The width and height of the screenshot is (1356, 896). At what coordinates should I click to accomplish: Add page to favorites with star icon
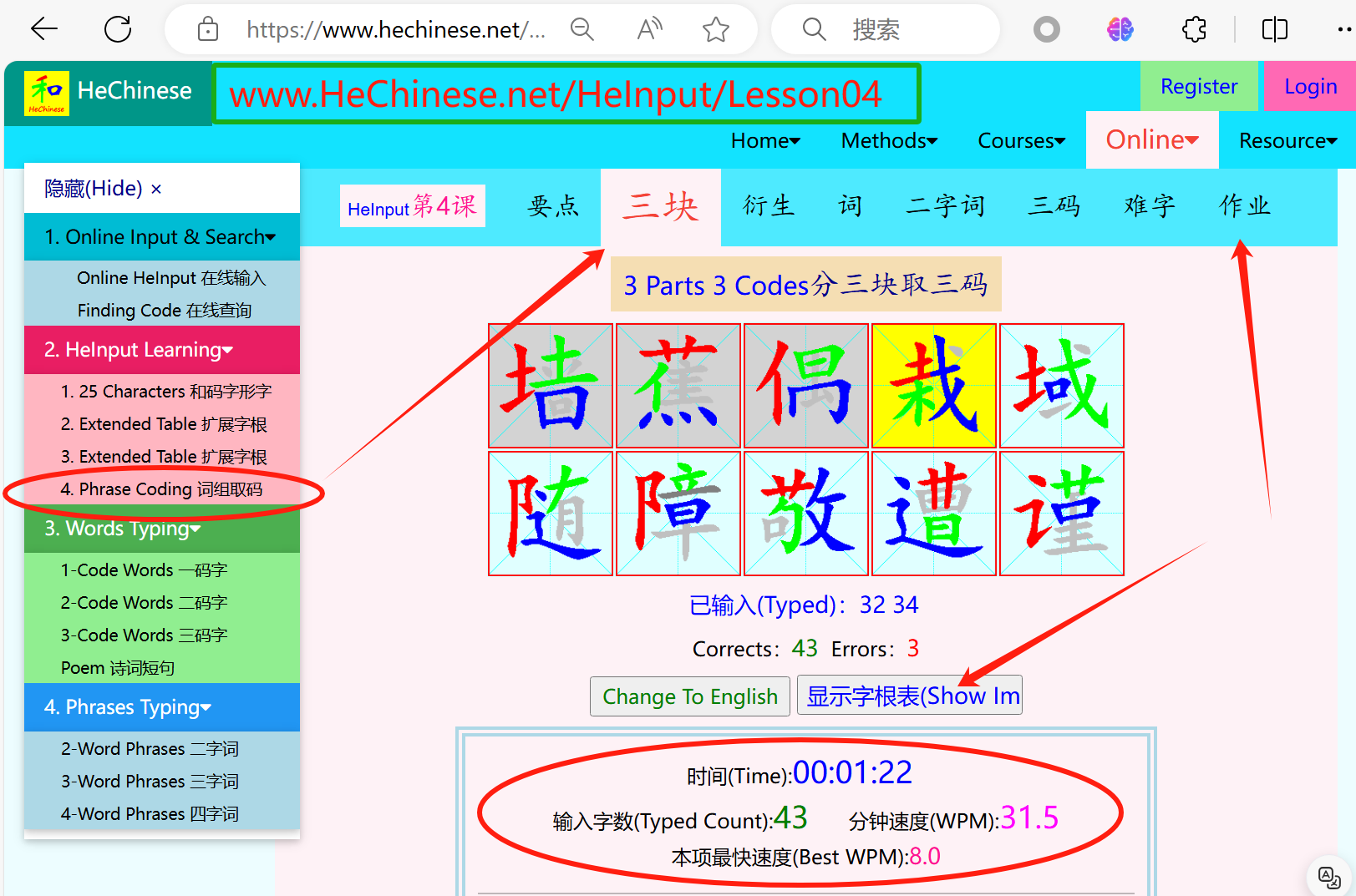(716, 30)
